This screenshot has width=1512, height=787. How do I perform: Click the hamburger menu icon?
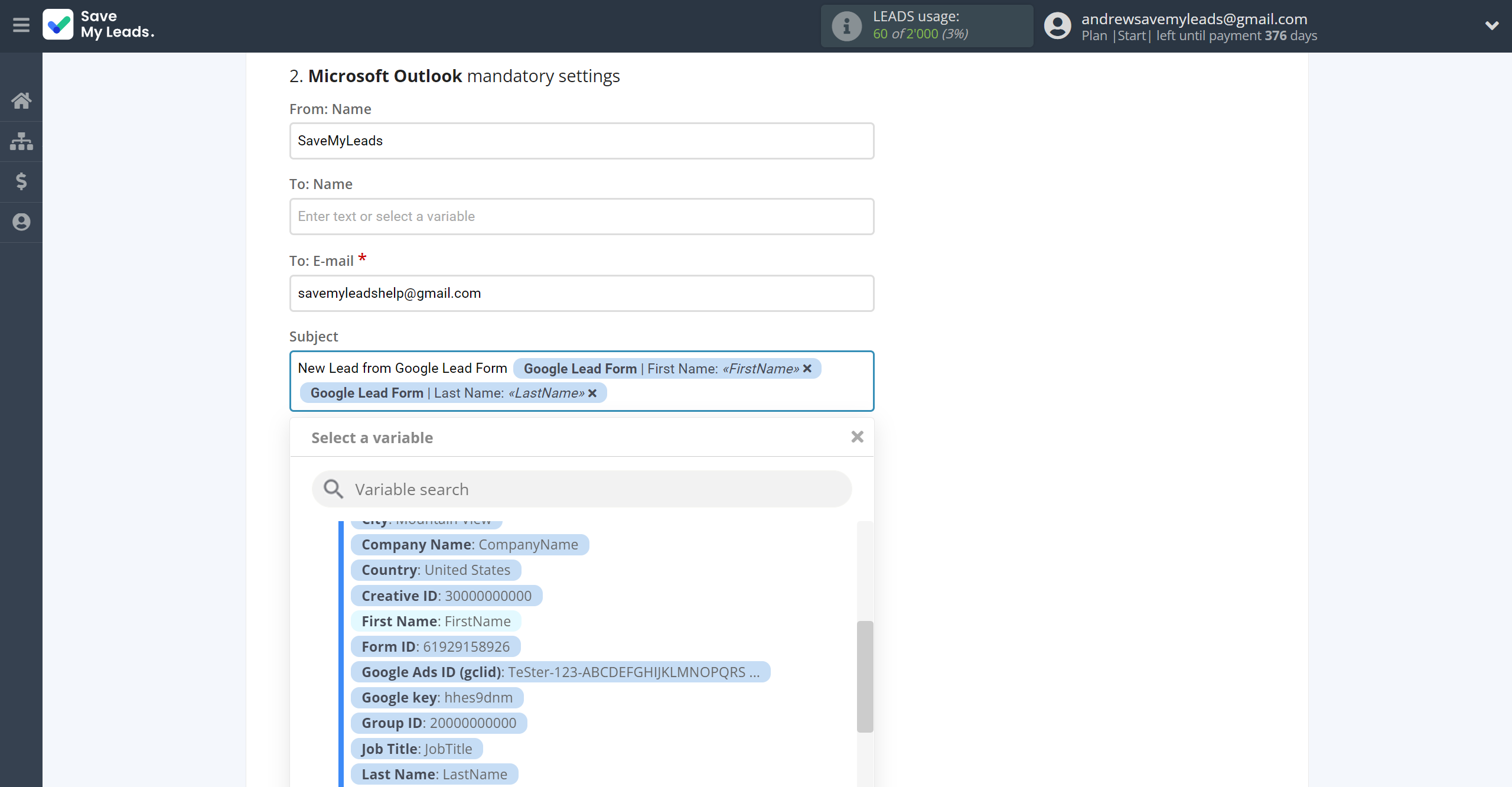pos(21,25)
